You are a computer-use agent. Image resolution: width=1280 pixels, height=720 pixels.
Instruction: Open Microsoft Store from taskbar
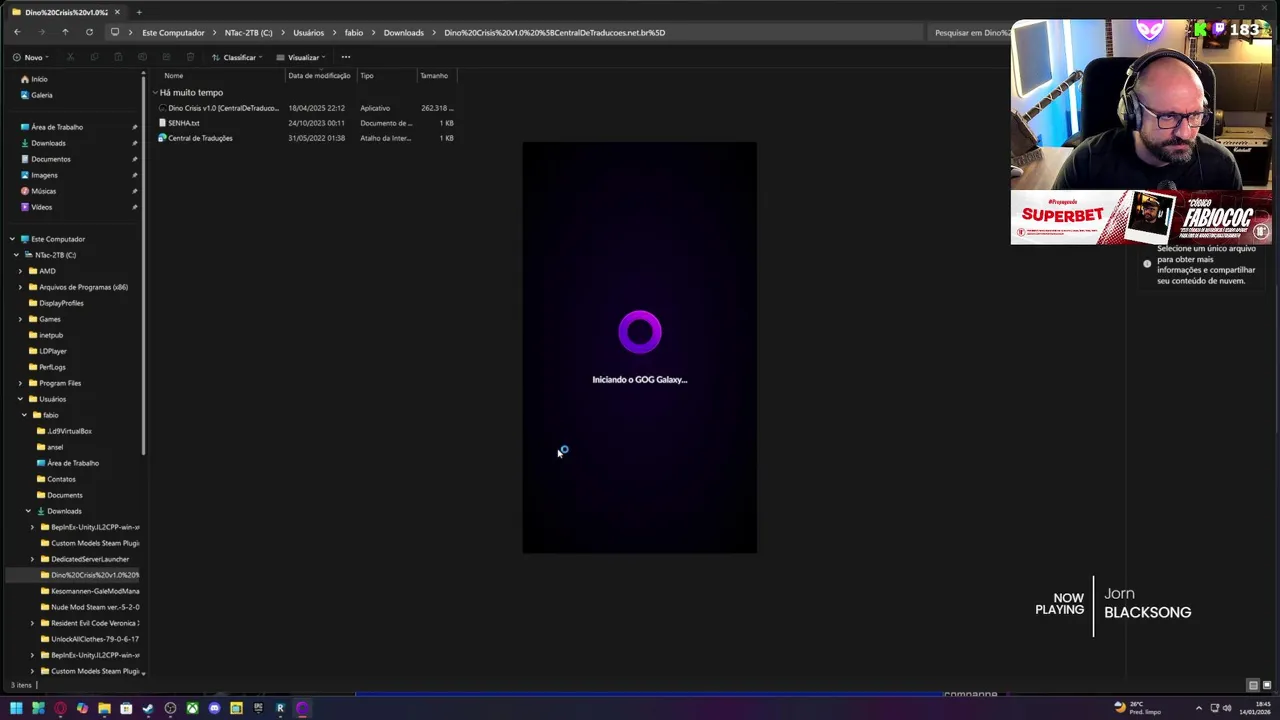[x=126, y=708]
